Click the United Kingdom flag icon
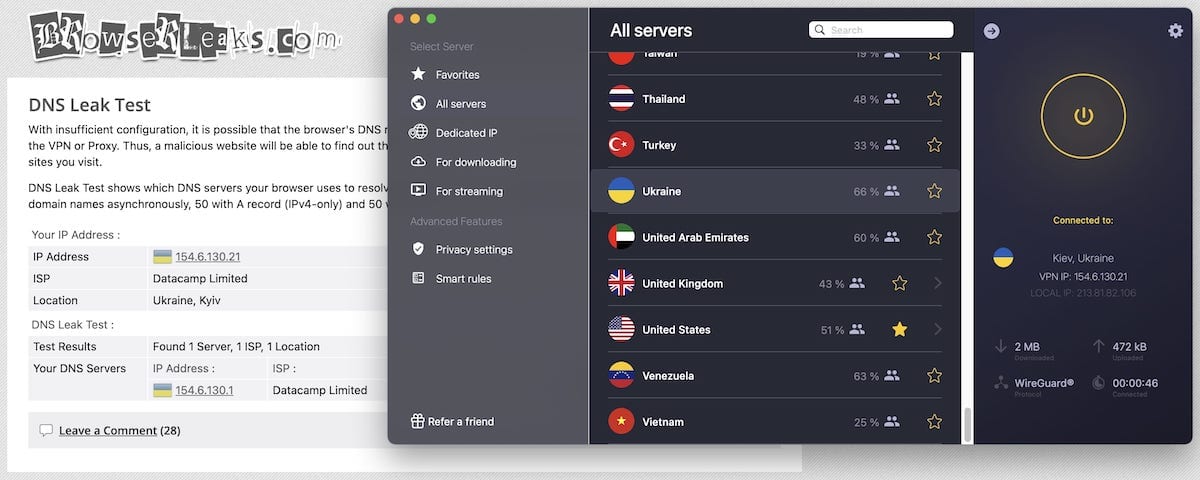 [621, 283]
